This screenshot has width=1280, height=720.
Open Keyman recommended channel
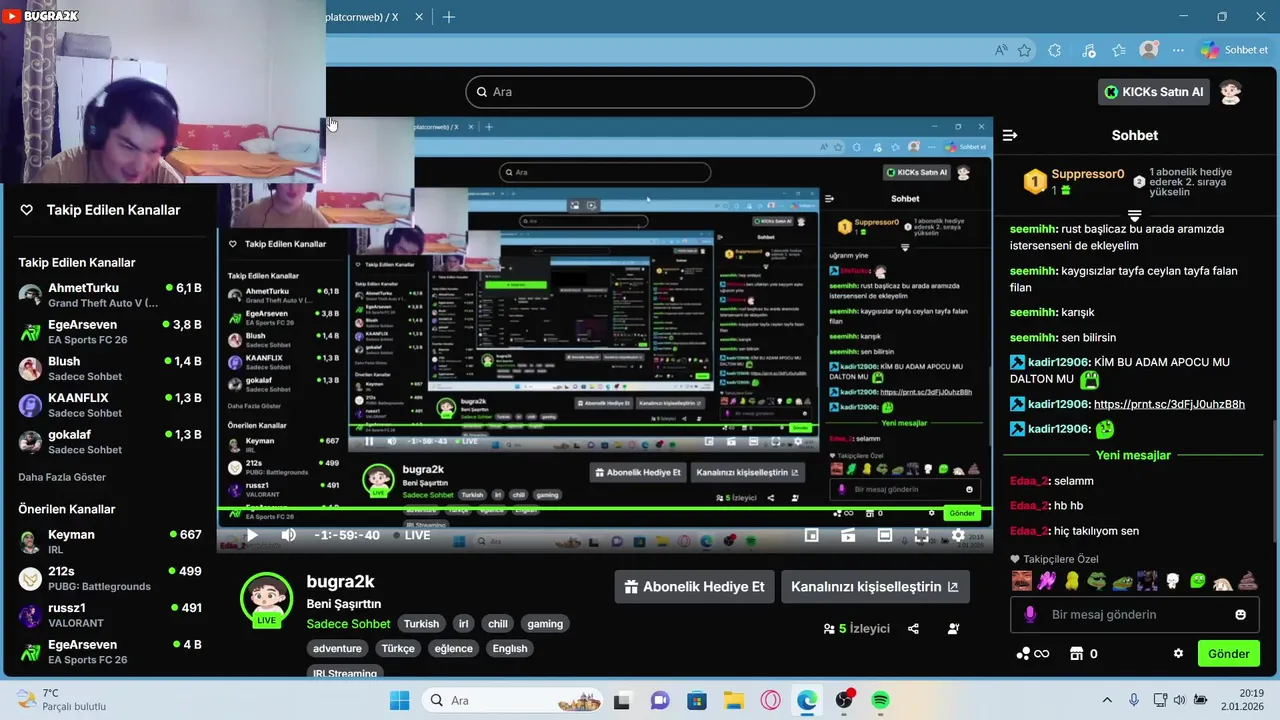(x=110, y=542)
